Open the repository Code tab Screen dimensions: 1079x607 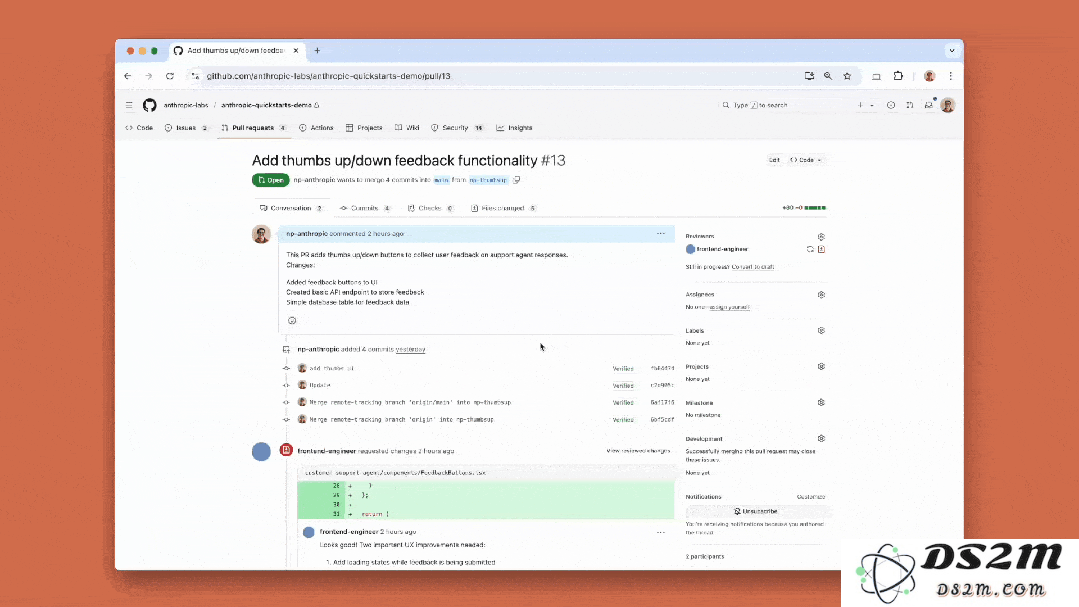pyautogui.click(x=139, y=128)
